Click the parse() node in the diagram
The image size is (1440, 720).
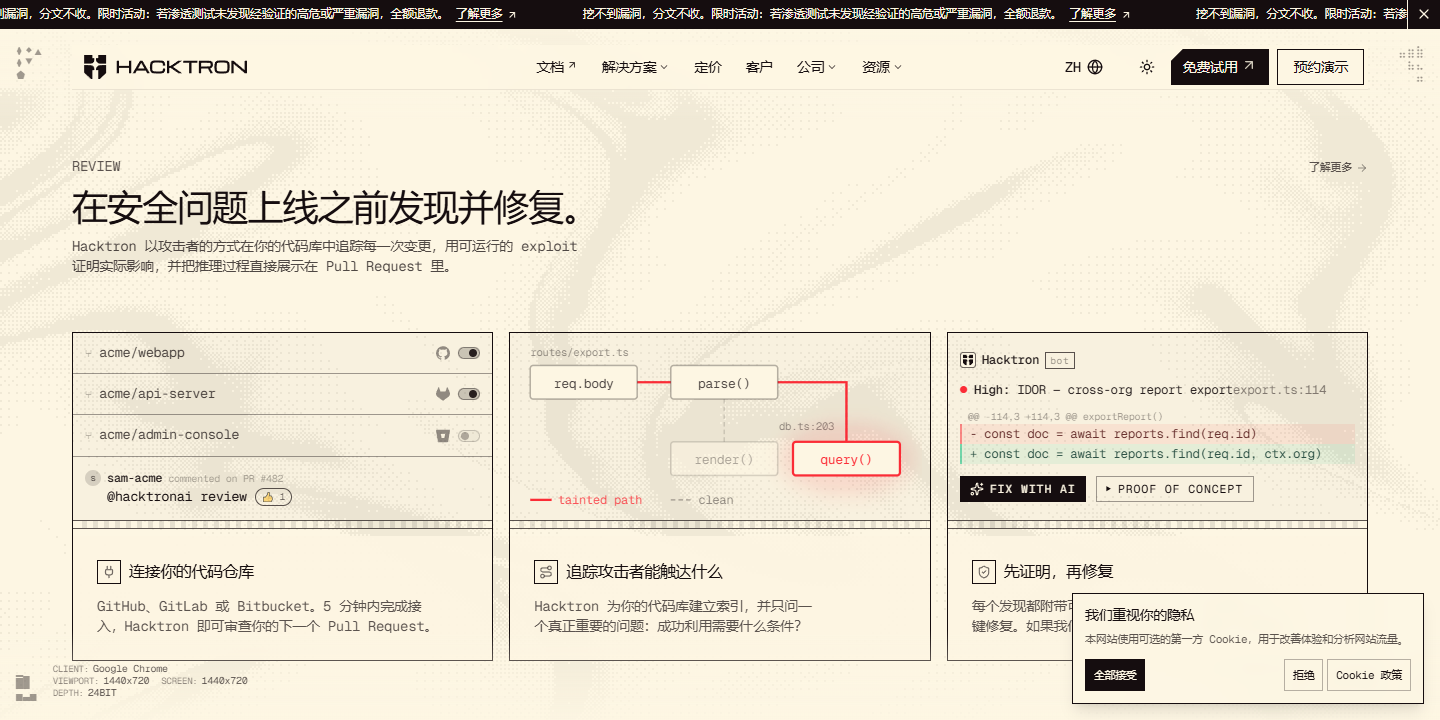tap(724, 383)
